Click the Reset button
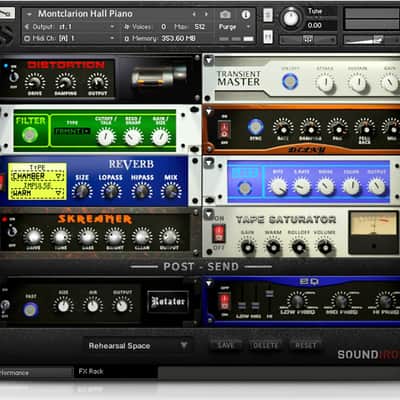 (x=305, y=345)
